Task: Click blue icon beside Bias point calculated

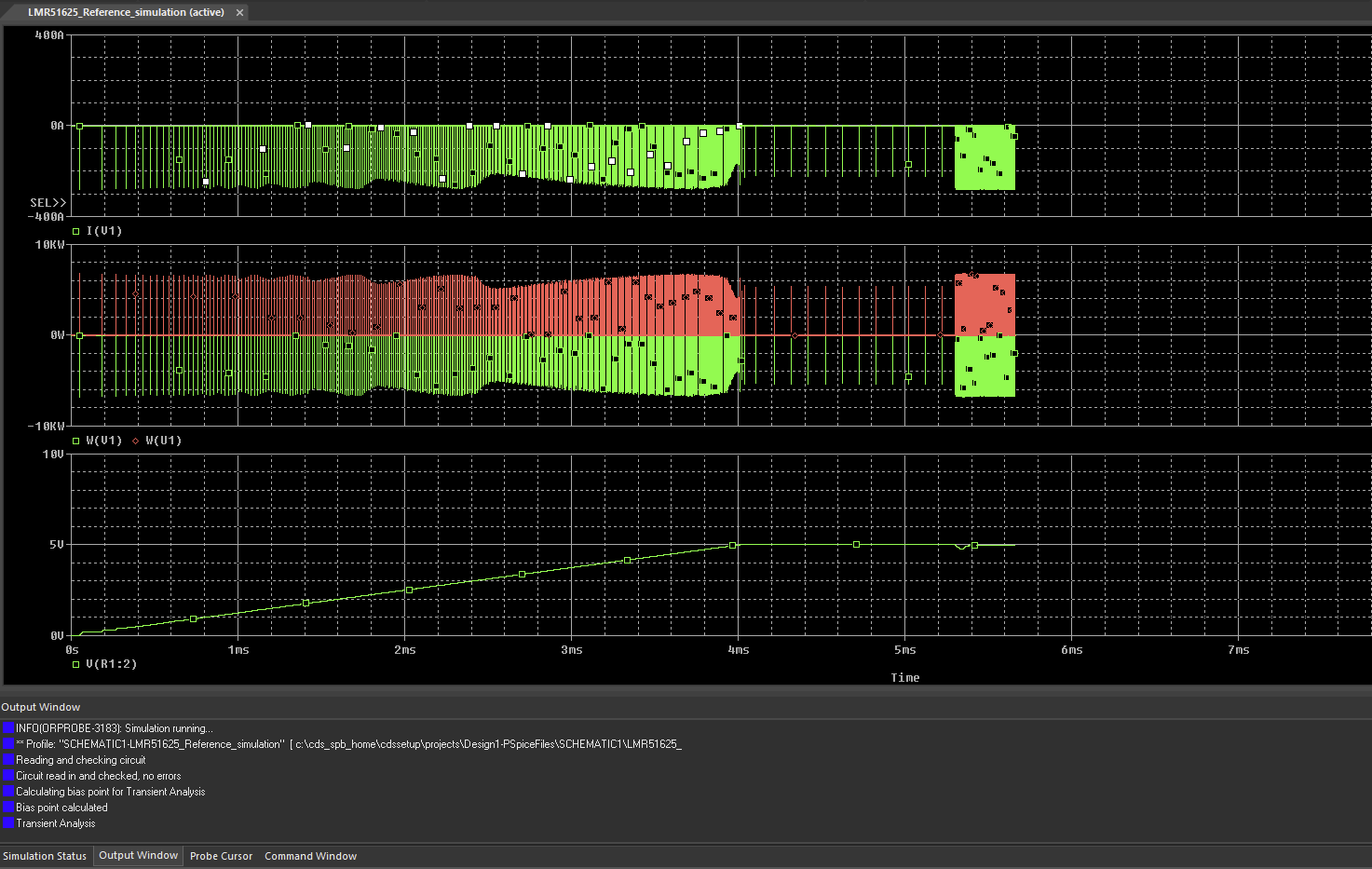Action: click(8, 808)
